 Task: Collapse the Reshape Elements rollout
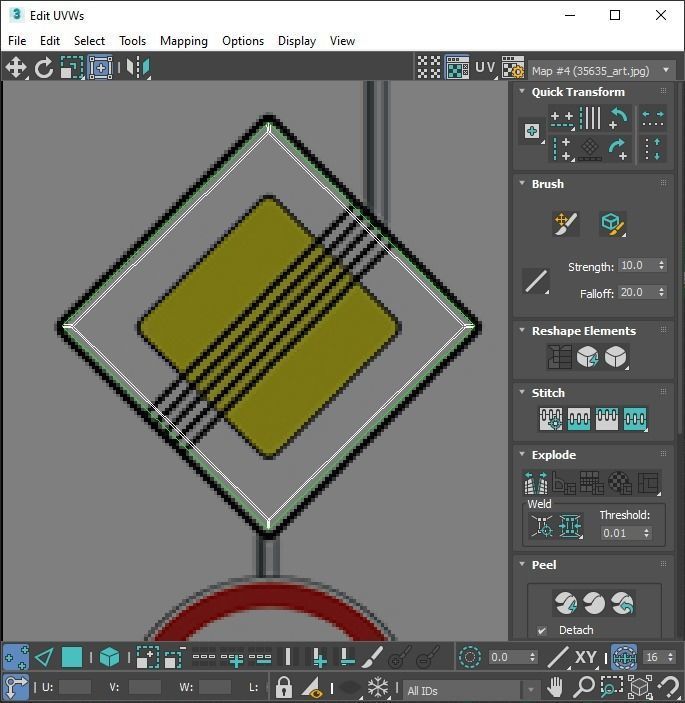pyautogui.click(x=522, y=330)
